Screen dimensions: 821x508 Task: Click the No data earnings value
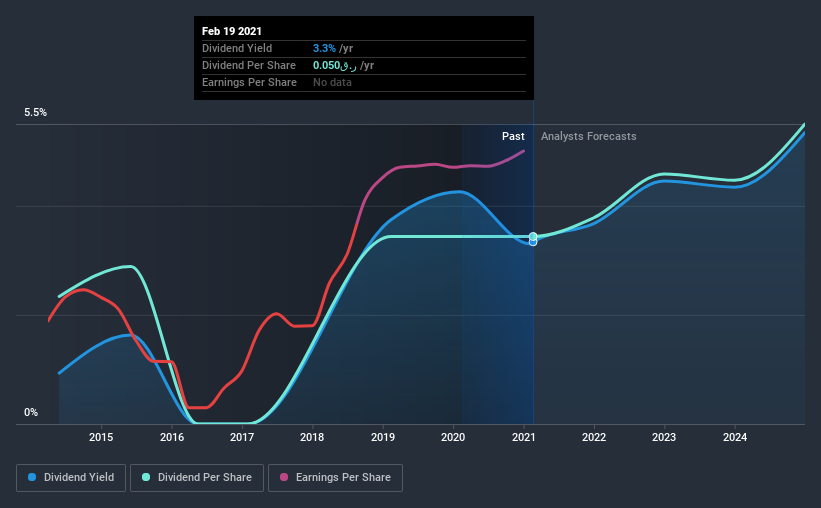pos(332,82)
